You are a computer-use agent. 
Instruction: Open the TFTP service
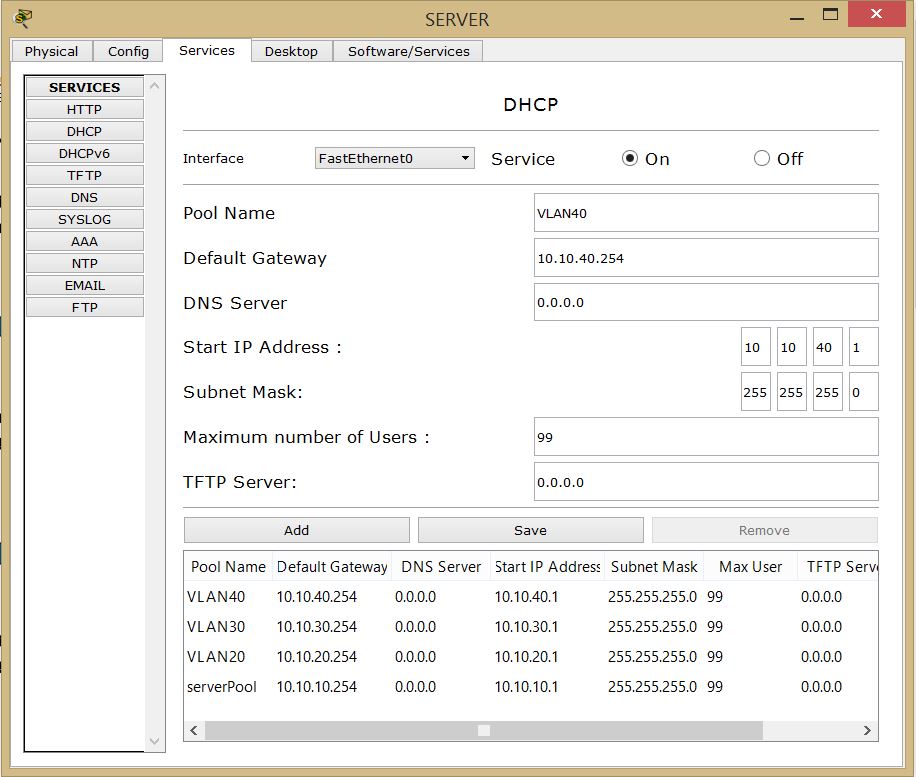coord(85,175)
